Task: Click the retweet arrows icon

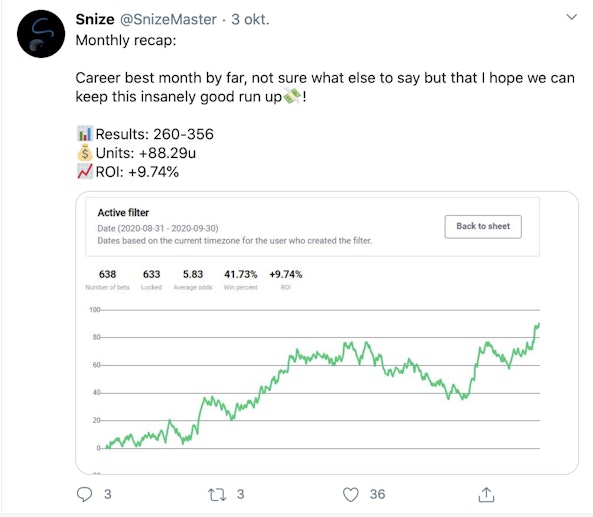Action: pyautogui.click(x=217, y=494)
